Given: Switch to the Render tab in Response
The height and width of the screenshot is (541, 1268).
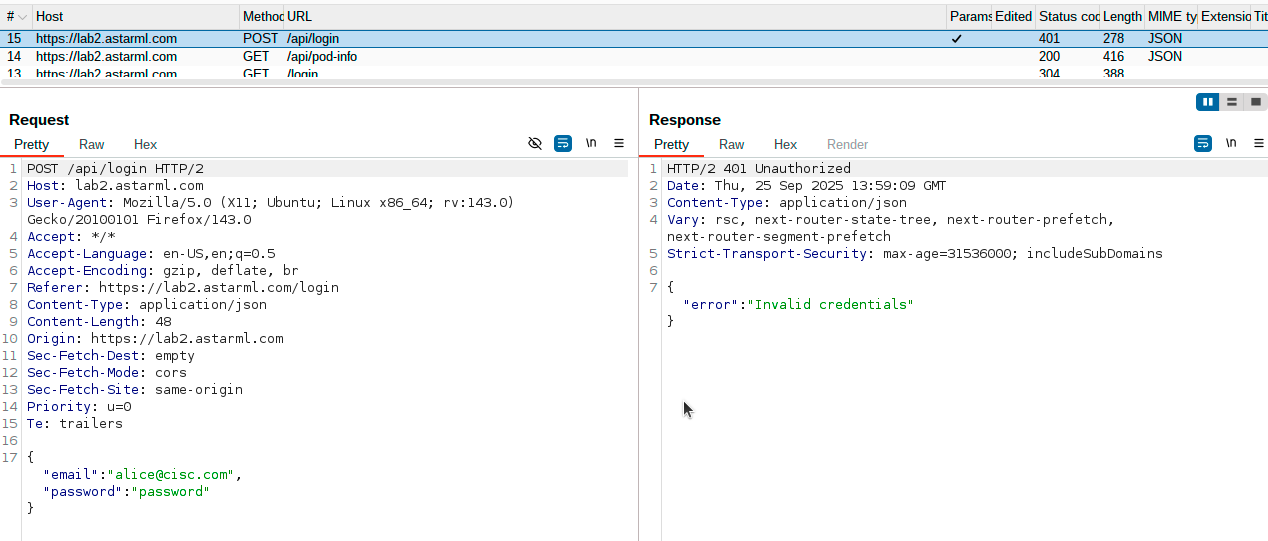Looking at the screenshot, I should click(847, 145).
